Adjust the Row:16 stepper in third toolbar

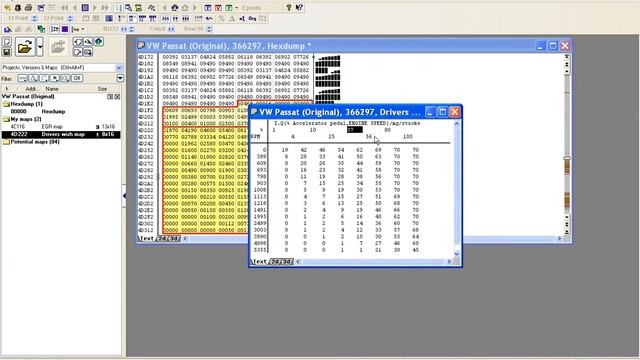click(x=209, y=29)
